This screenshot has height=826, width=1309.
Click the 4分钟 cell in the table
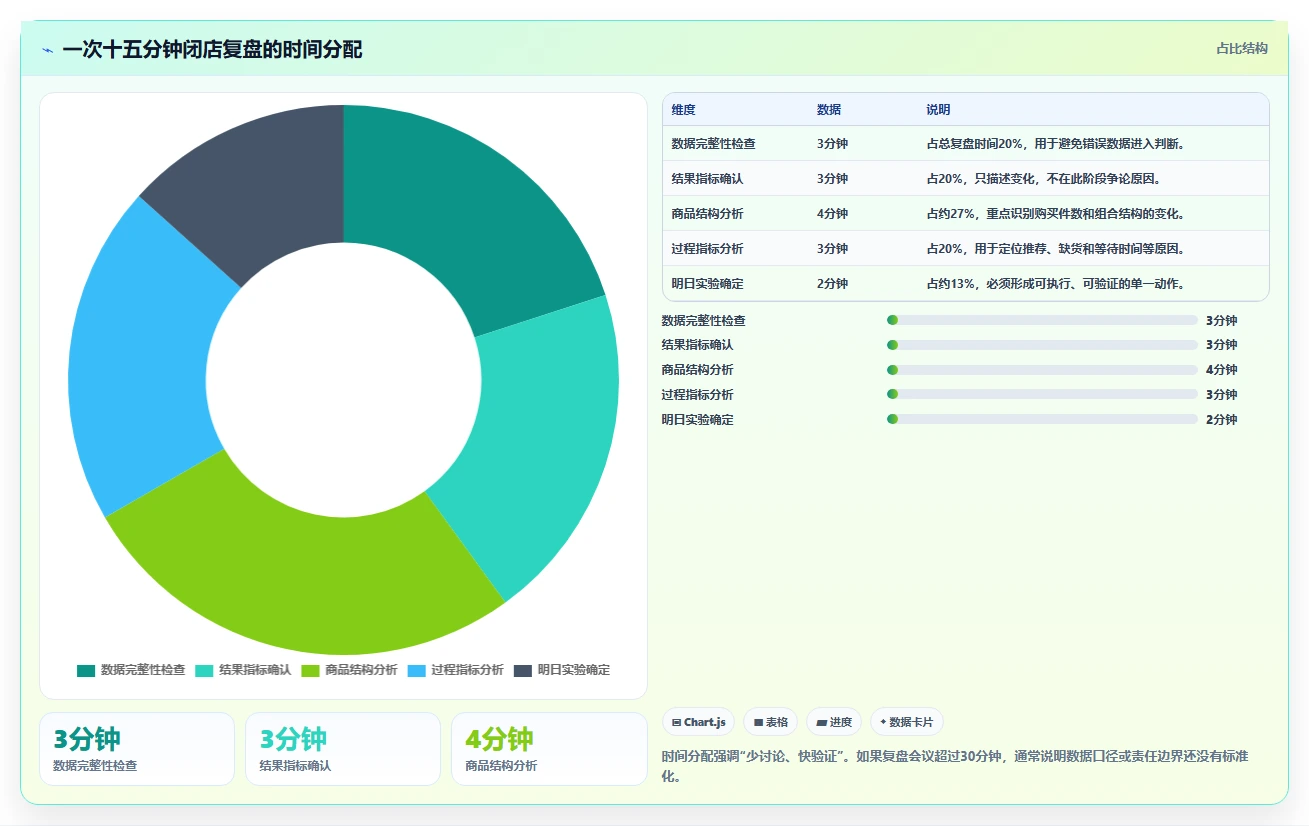point(832,214)
